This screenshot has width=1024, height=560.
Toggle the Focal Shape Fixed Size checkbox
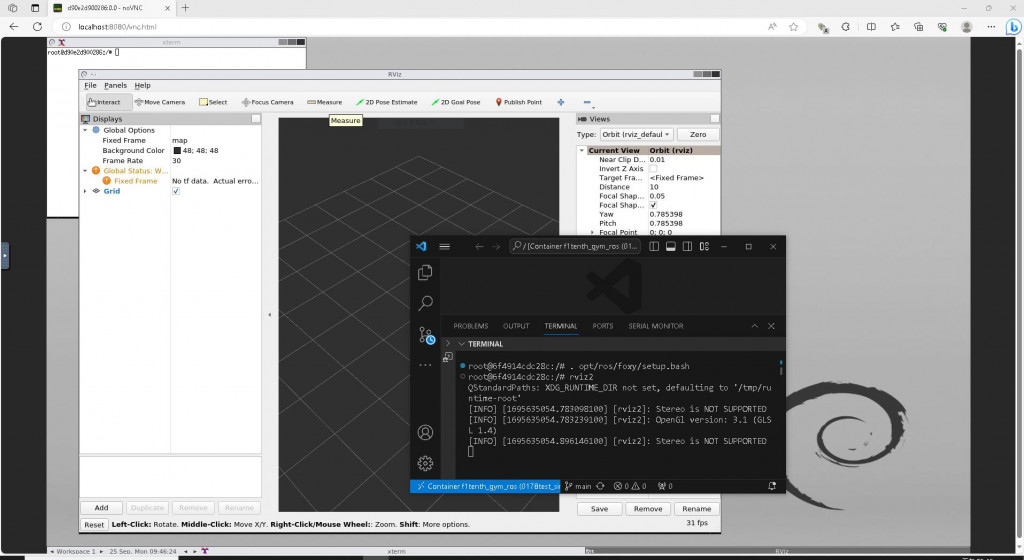653,205
